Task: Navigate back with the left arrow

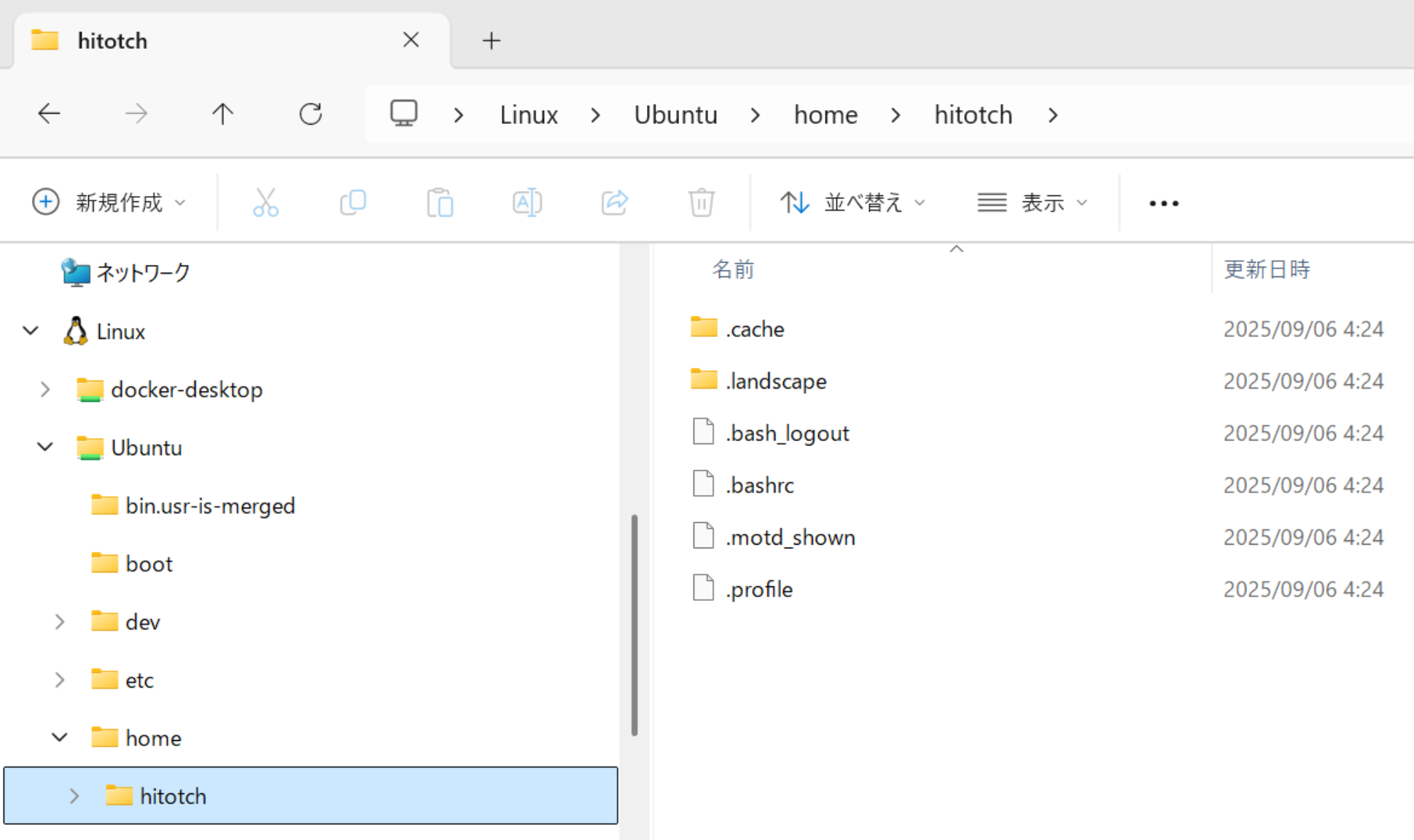Action: 49,114
